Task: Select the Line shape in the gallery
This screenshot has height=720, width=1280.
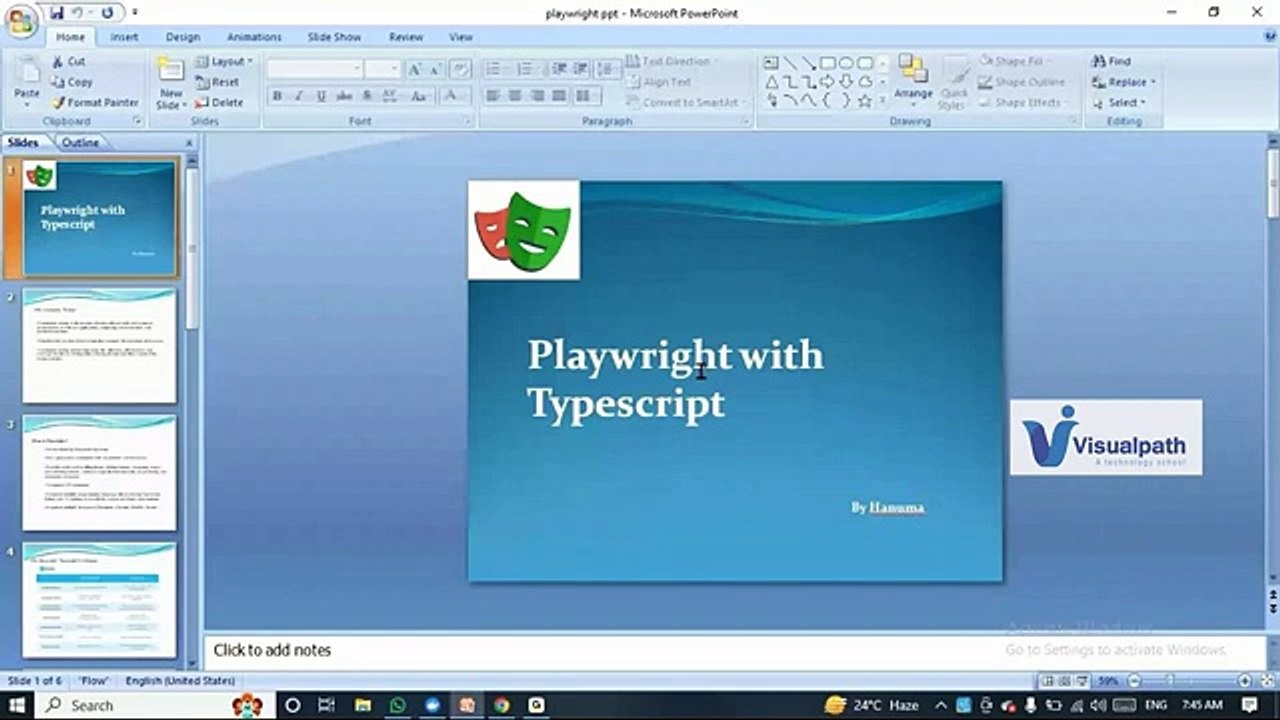Action: coord(790,63)
